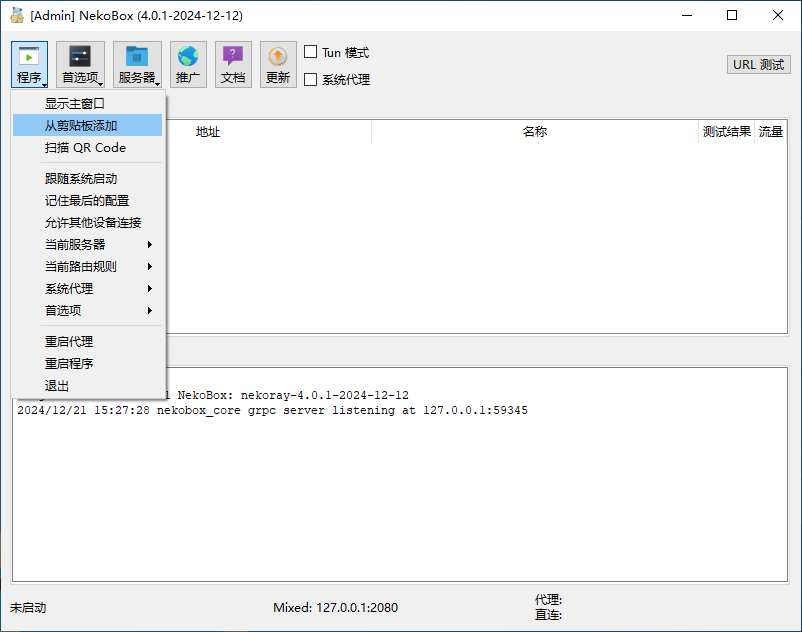Open the 首选项 (Preferences) toolbar button
Viewport: 802px width, 632px height.
(x=80, y=64)
